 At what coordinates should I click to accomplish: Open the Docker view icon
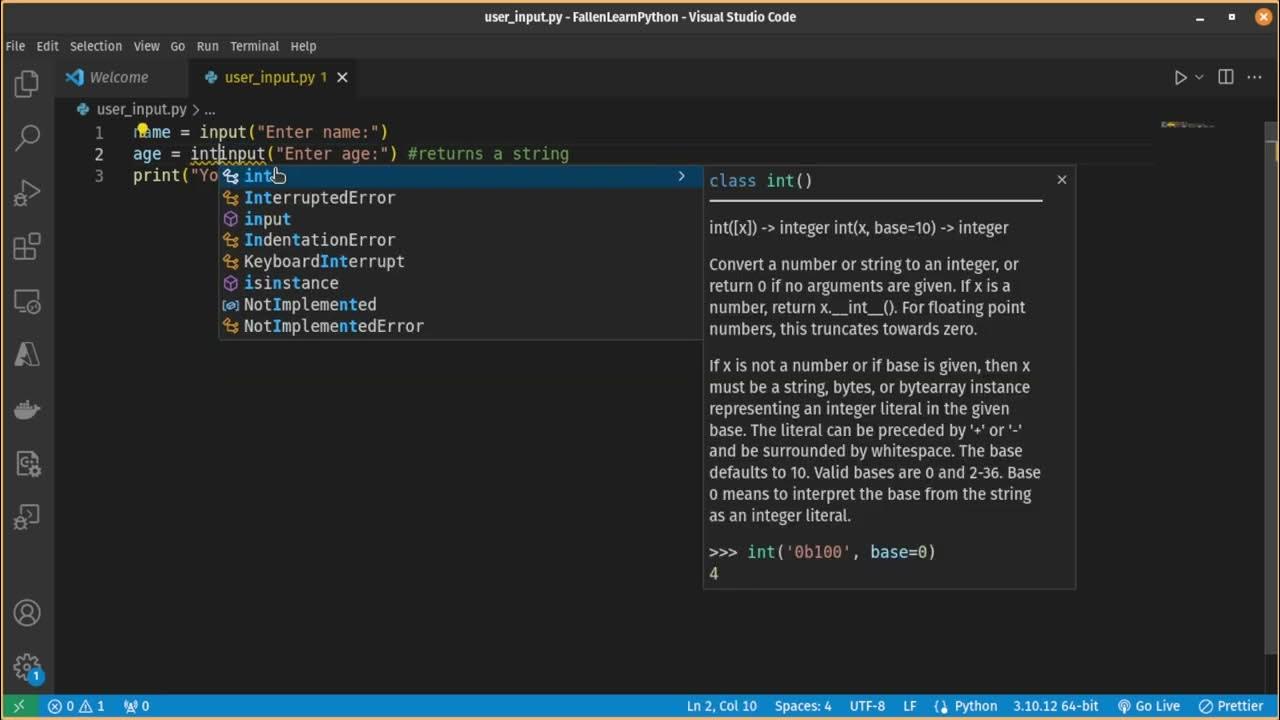click(x=27, y=409)
